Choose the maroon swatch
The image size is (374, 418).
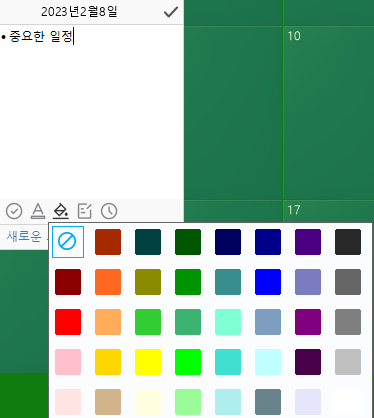[x=68, y=282]
